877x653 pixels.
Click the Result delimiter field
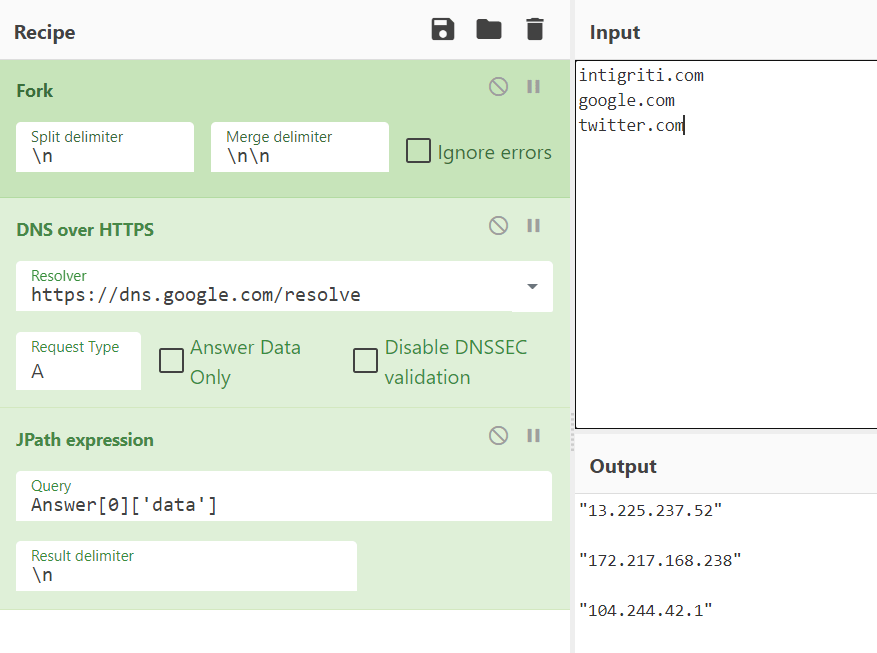tap(186, 566)
